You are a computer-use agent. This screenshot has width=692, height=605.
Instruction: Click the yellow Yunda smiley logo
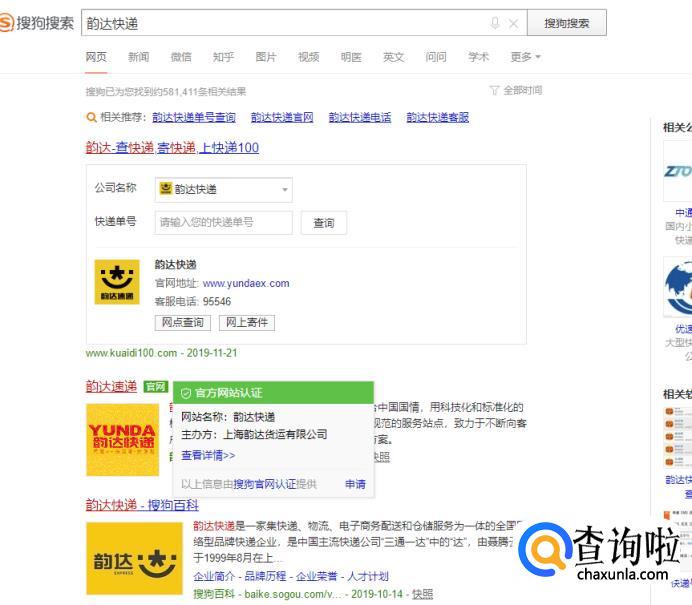pos(117,282)
